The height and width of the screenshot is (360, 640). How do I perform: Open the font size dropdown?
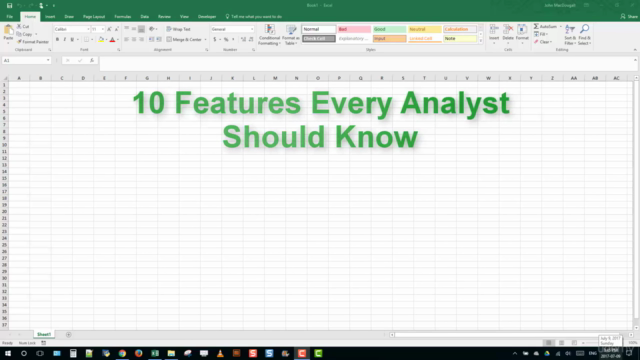pos(102,29)
